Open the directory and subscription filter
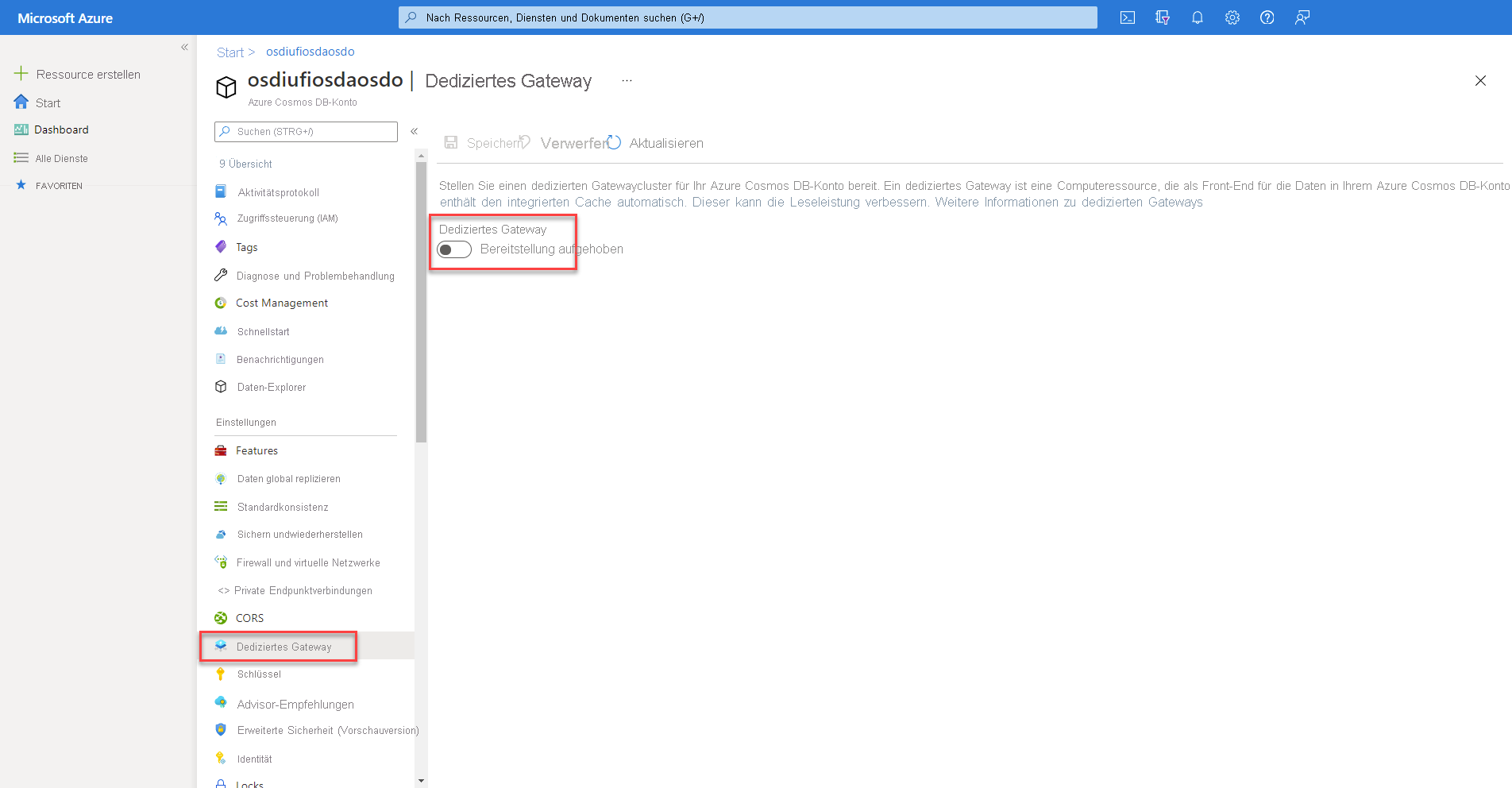The height and width of the screenshot is (788, 1512). point(1163,17)
